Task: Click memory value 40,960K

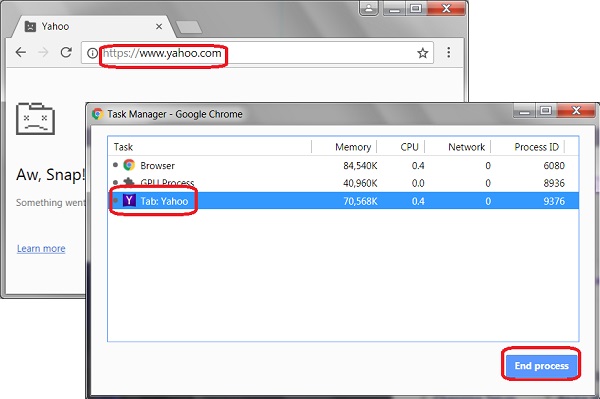Action: (x=360, y=183)
